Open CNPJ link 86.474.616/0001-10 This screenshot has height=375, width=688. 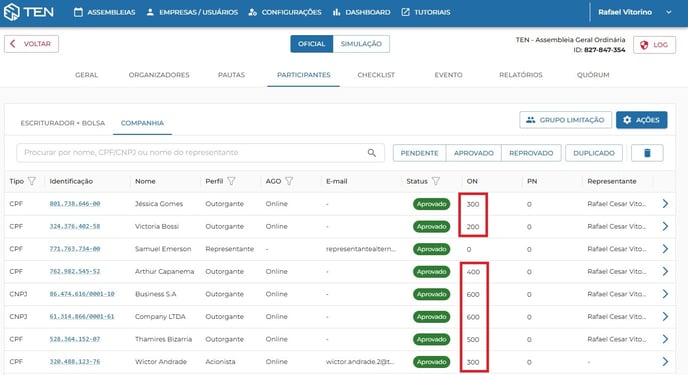coord(82,294)
